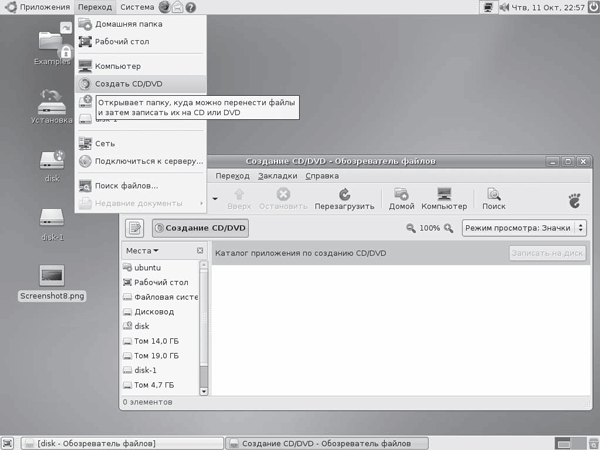The height and width of the screenshot is (450, 600).
Task: Open Computer (Компьютер) from the toolbar
Action: click(443, 198)
